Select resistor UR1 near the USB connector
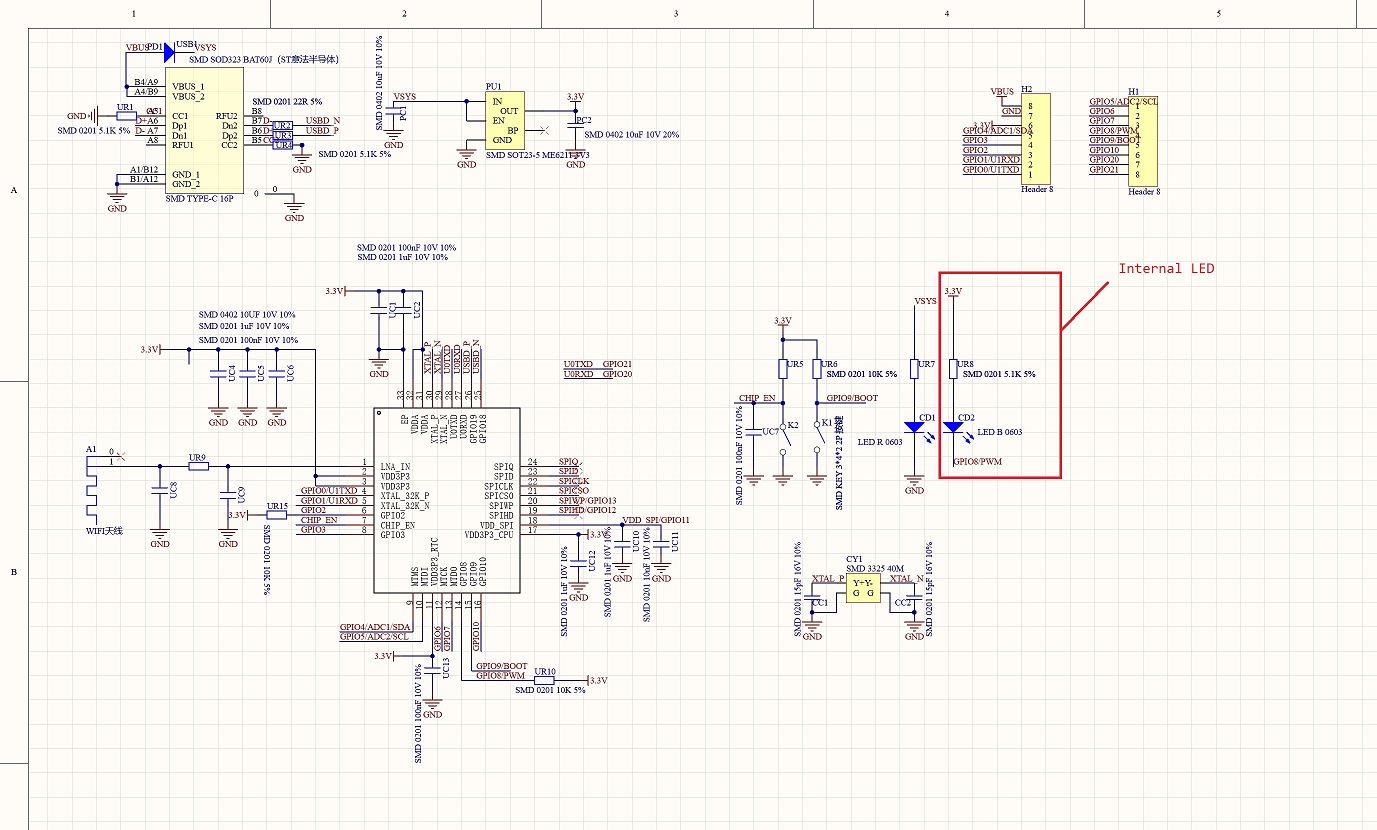The width and height of the screenshot is (1377, 830). pyautogui.click(x=126, y=115)
